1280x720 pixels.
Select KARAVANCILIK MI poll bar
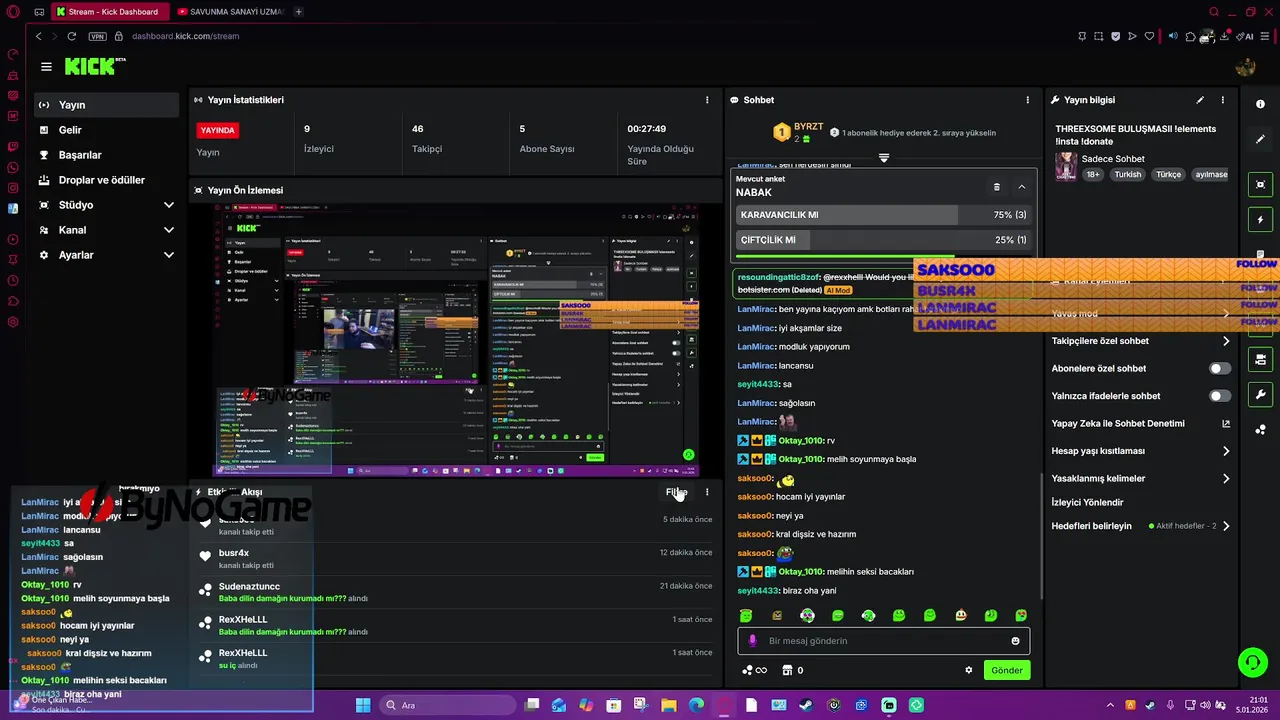883,215
